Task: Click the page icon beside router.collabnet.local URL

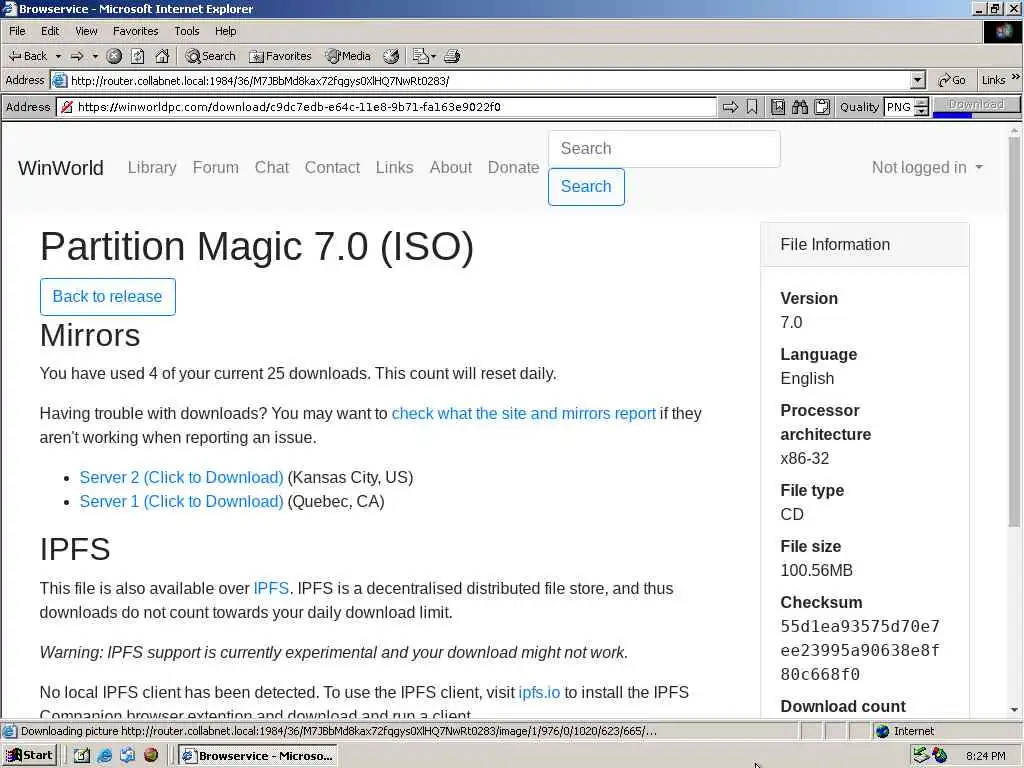Action: [59, 80]
